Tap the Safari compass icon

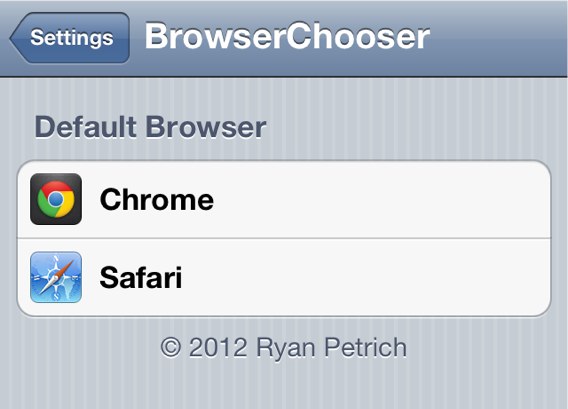[x=56, y=277]
